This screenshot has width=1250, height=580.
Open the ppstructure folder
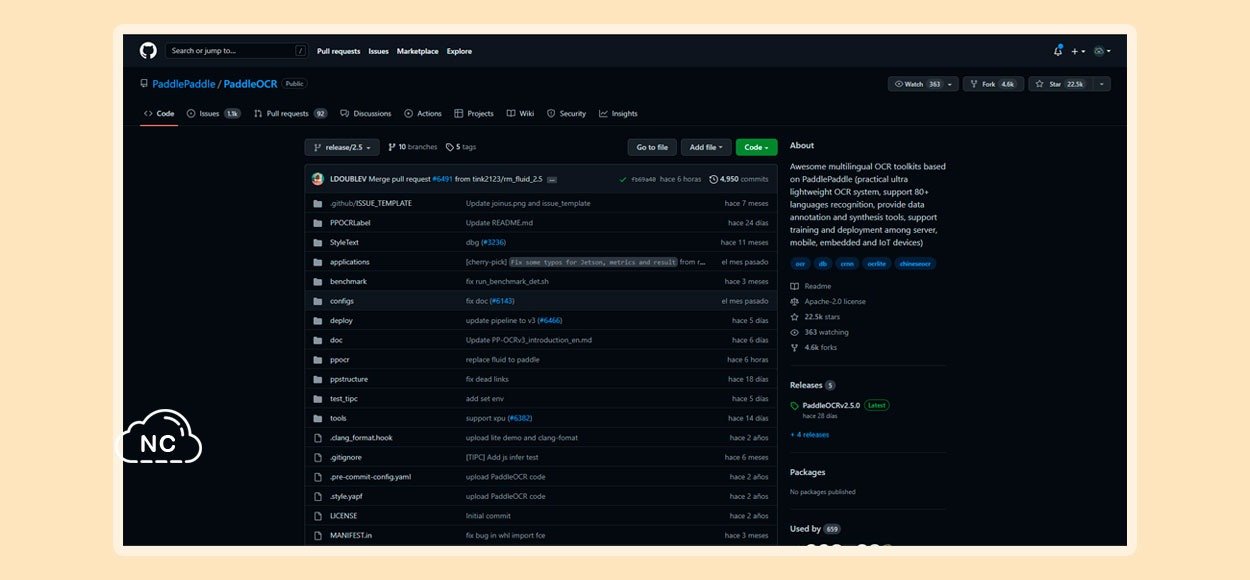tap(349, 379)
